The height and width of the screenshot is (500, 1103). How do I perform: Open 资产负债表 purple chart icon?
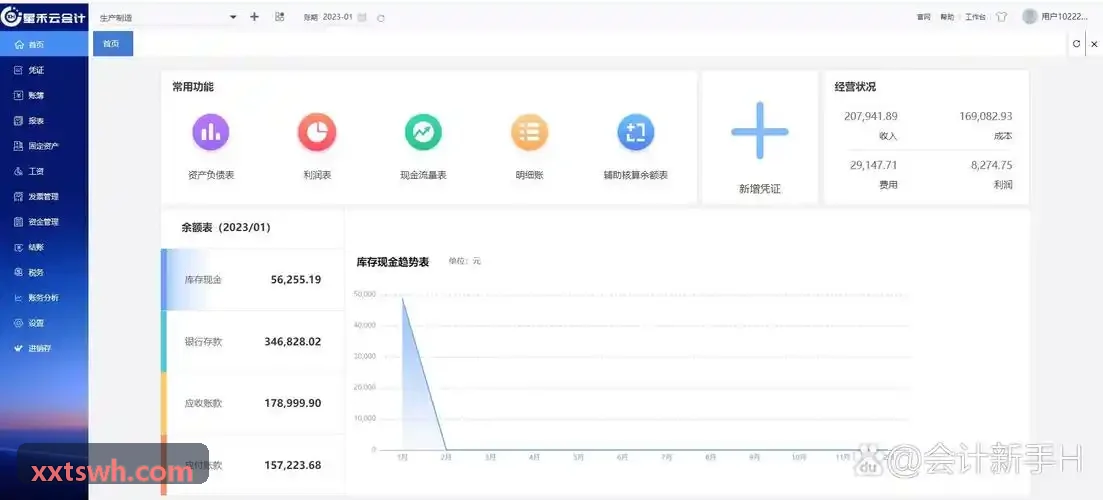211,132
